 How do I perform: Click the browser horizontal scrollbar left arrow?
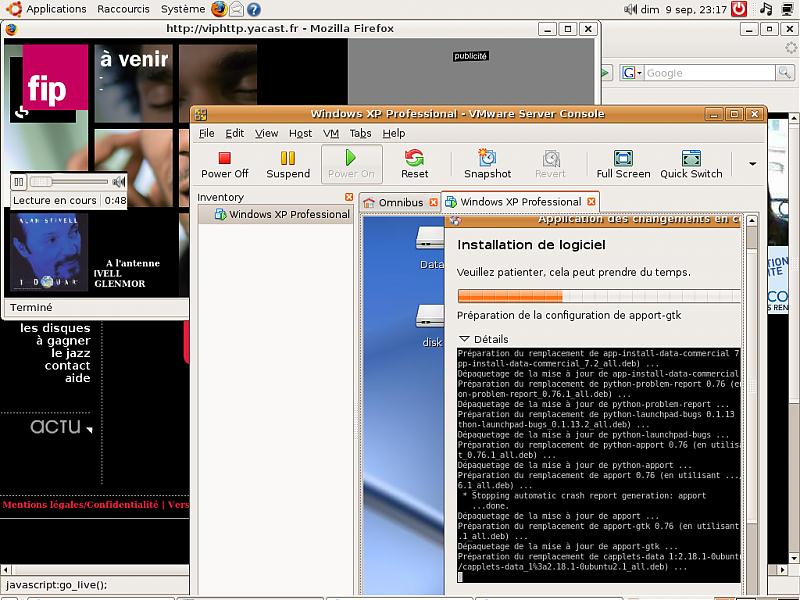(6, 569)
